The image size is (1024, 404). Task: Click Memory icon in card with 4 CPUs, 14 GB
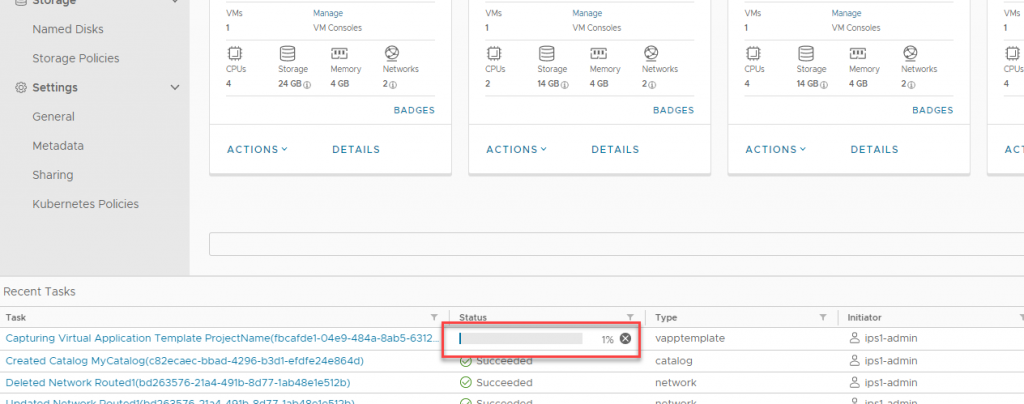click(x=857, y=53)
